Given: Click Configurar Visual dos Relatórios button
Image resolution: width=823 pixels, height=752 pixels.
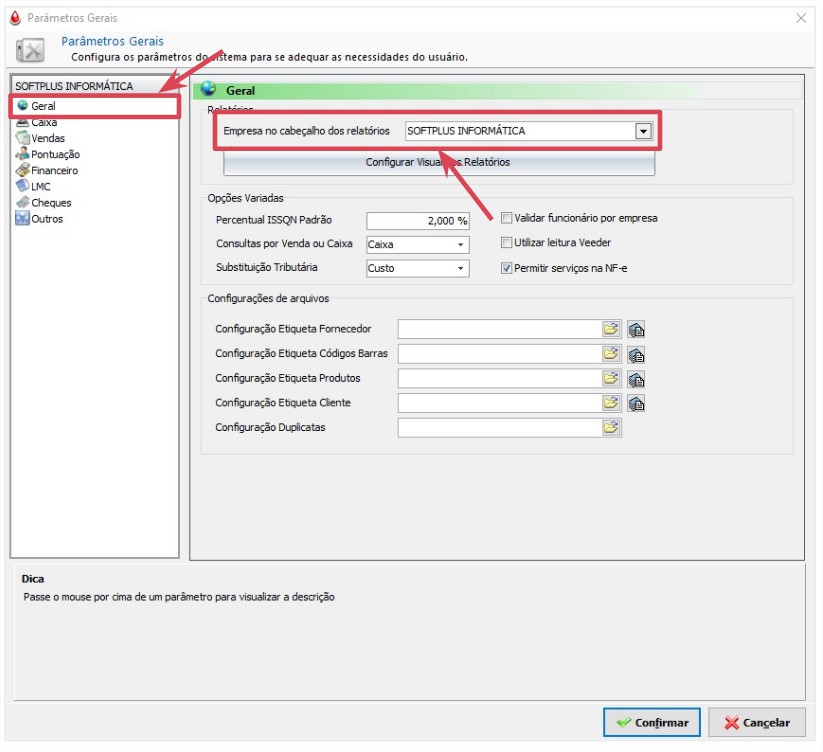Looking at the screenshot, I should pos(439,163).
